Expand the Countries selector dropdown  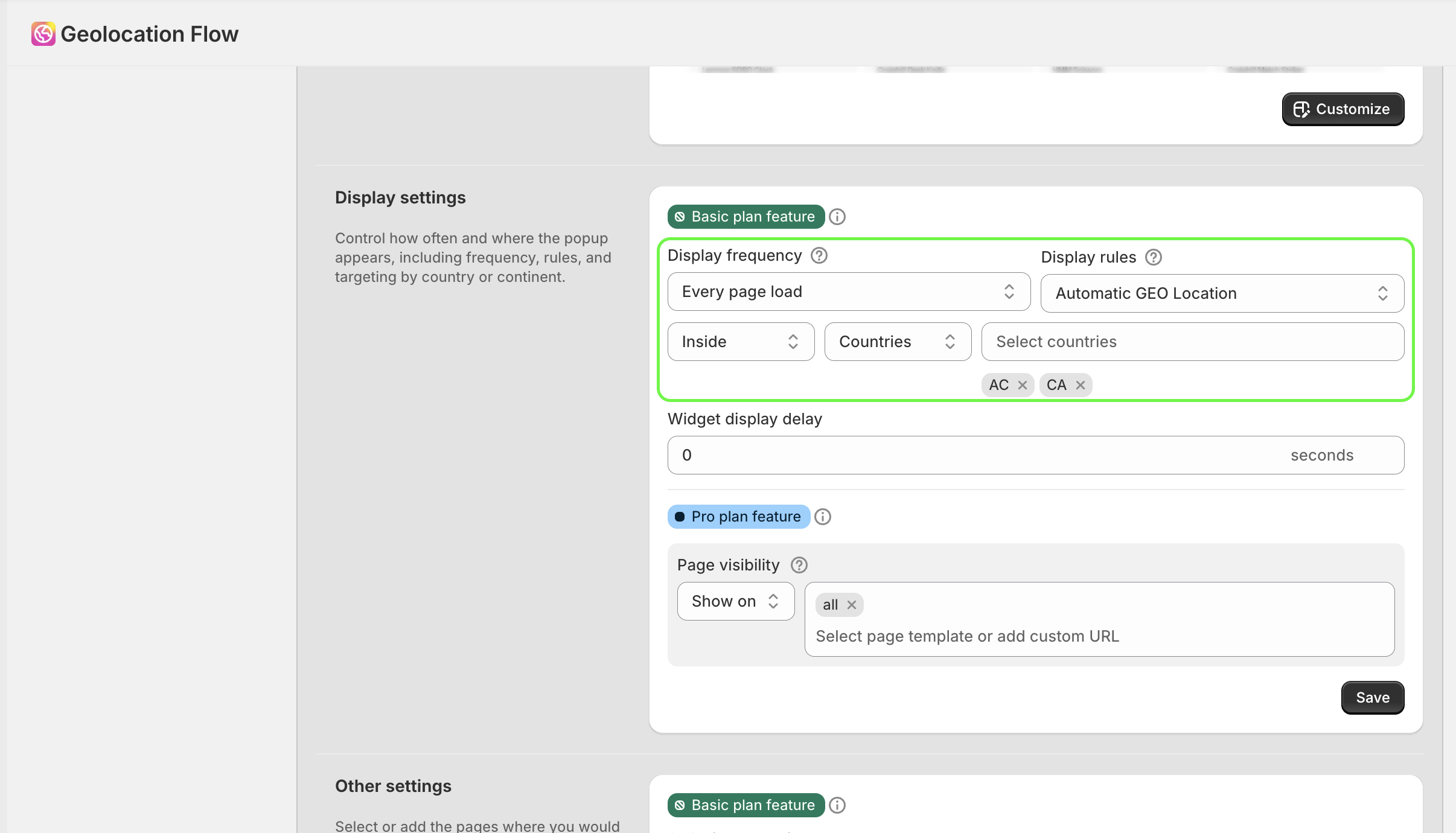(x=898, y=341)
